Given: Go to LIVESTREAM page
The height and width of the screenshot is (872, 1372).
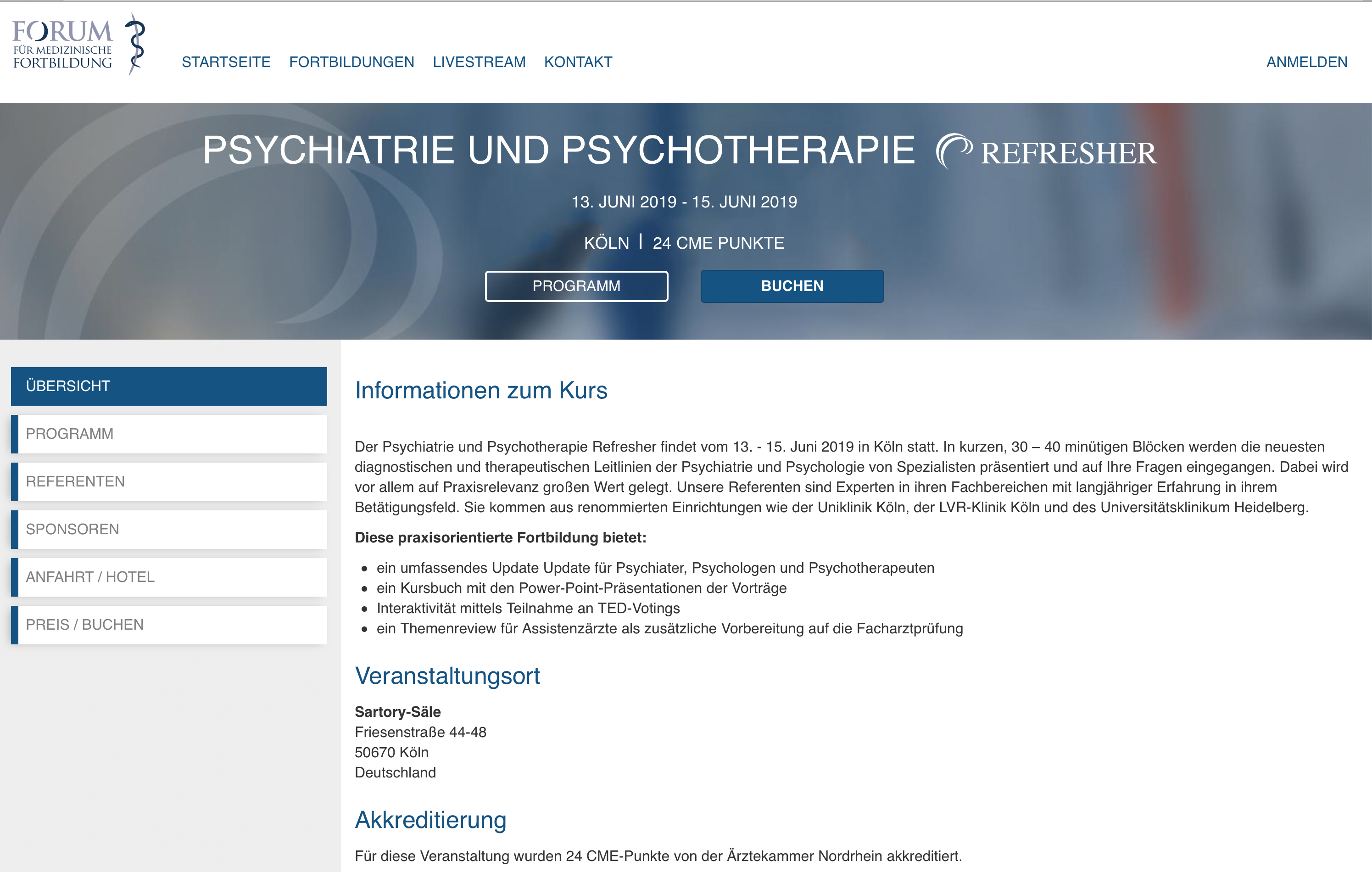Looking at the screenshot, I should (479, 62).
